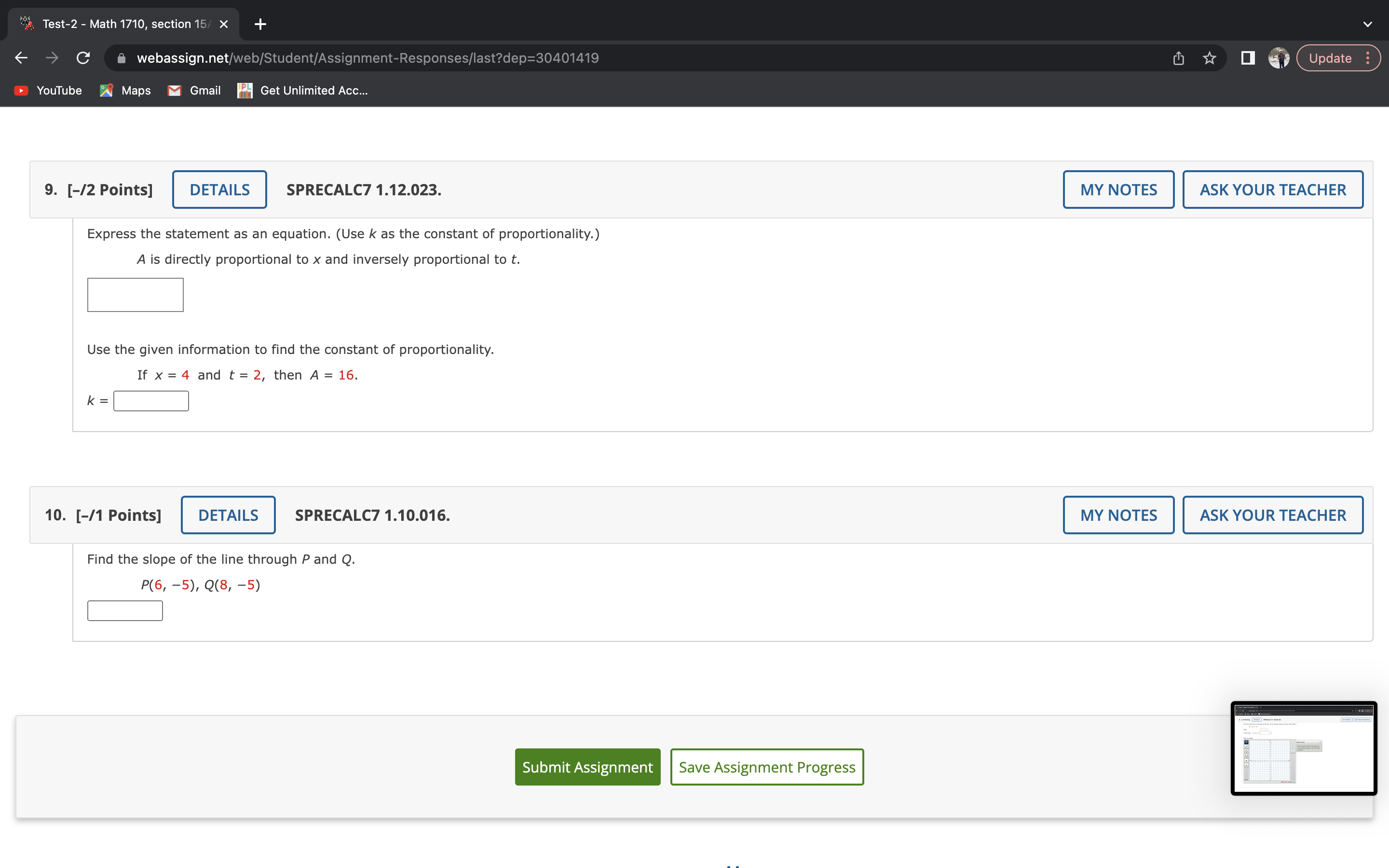This screenshot has width=1389, height=868.
Task: Click Save Assignment Progress button
Action: [767, 767]
